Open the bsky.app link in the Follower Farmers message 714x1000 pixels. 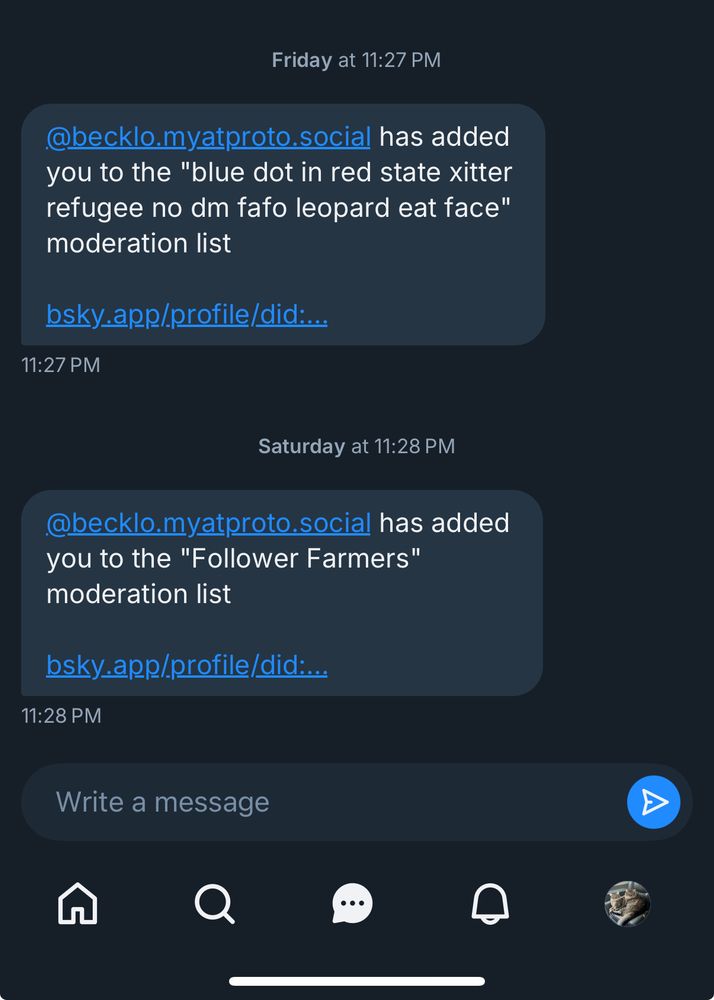[x=186, y=664]
